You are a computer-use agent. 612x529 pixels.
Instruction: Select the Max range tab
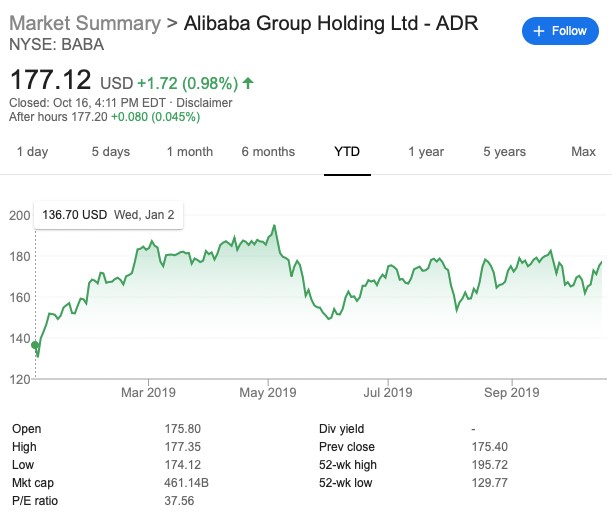point(583,152)
